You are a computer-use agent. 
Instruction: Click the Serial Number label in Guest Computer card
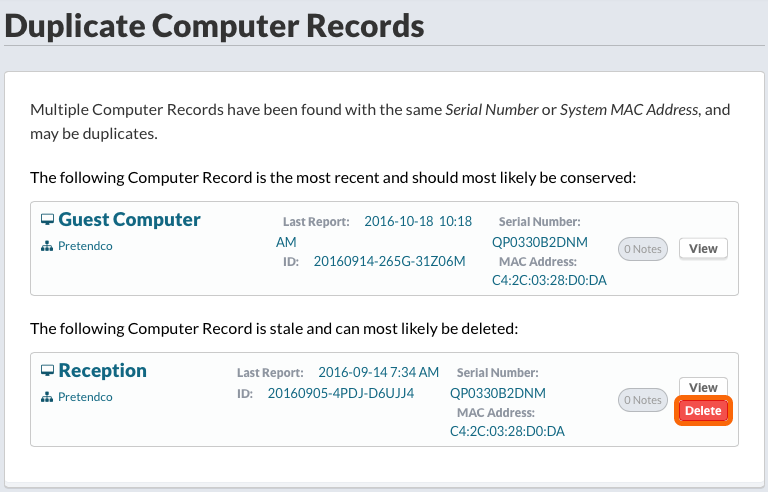click(540, 221)
